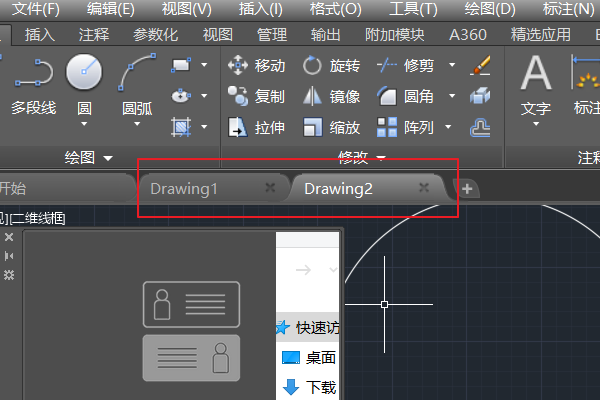The height and width of the screenshot is (400, 600).
Task: Switch to the 附加模块 ribbon tab
Action: pyautogui.click(x=395, y=35)
